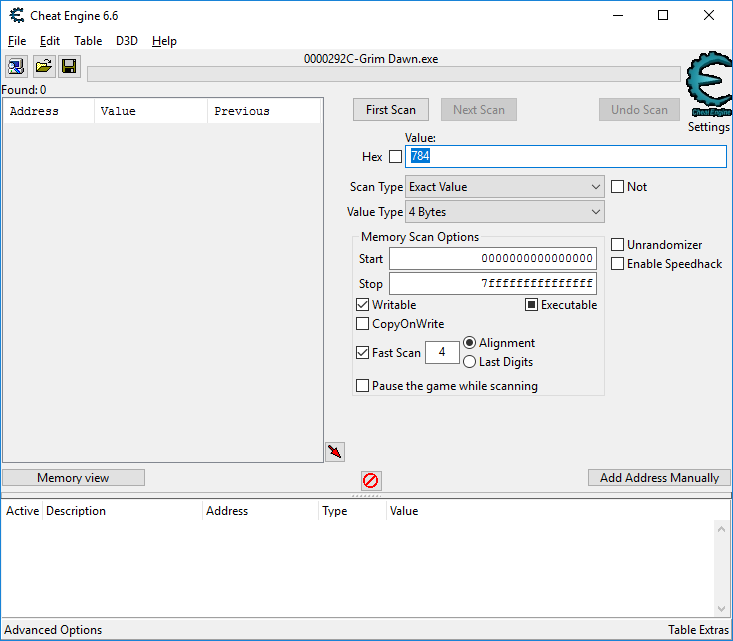The image size is (733, 641).
Task: Enable the CopyOnWrite checkbox
Action: (362, 324)
